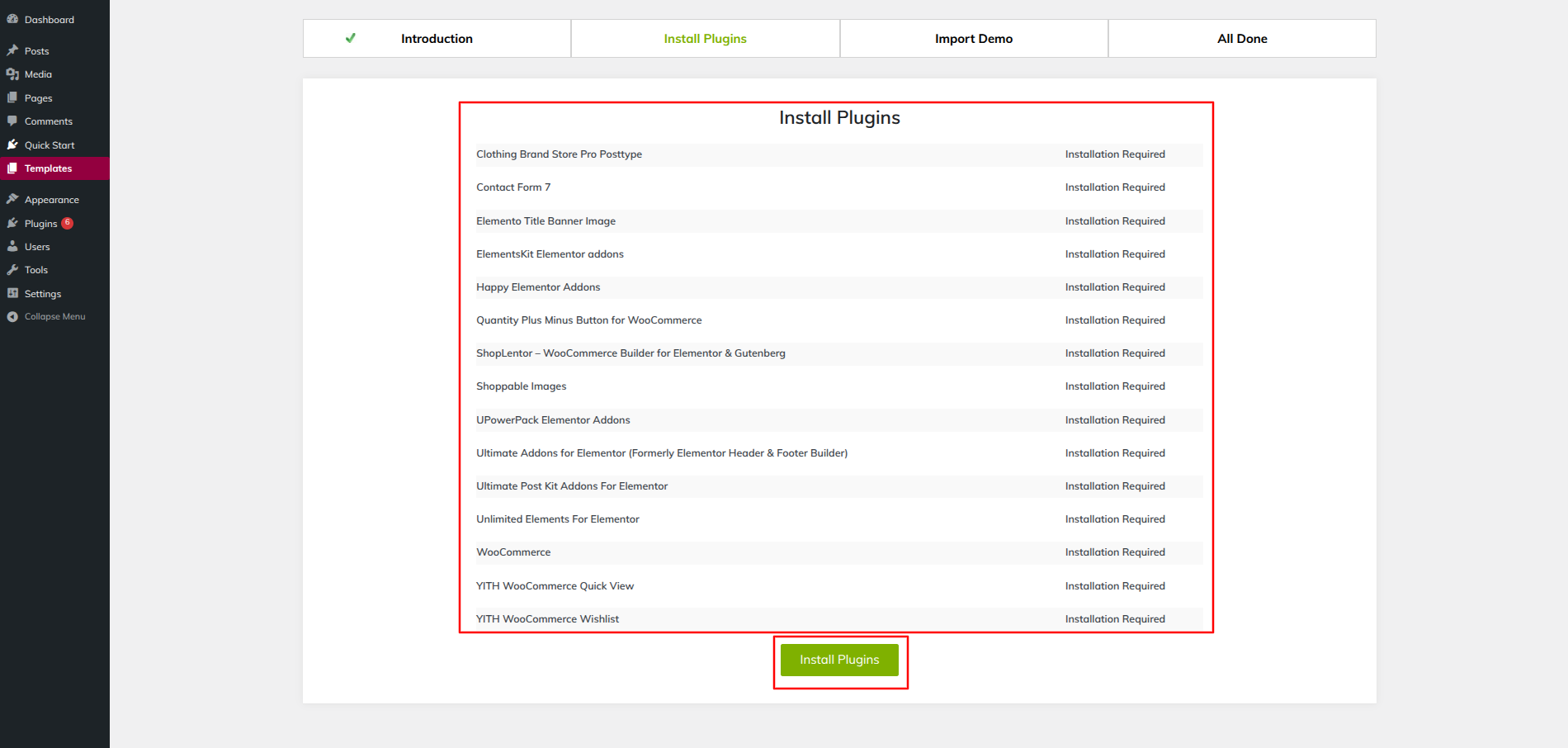
Task: Click the Pages icon in sidebar
Action: tap(12, 97)
